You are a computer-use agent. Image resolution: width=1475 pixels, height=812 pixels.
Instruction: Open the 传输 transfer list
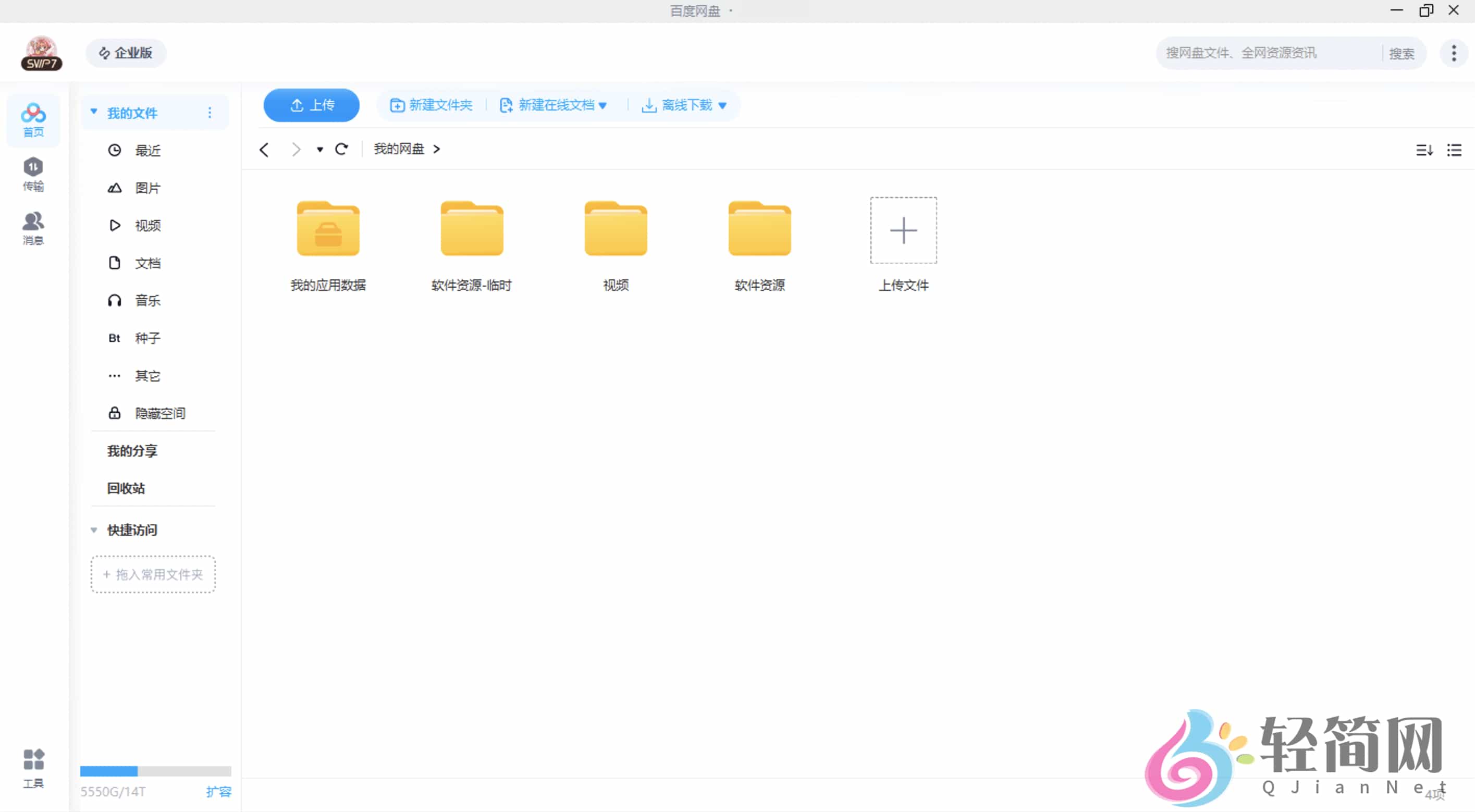tap(33, 174)
